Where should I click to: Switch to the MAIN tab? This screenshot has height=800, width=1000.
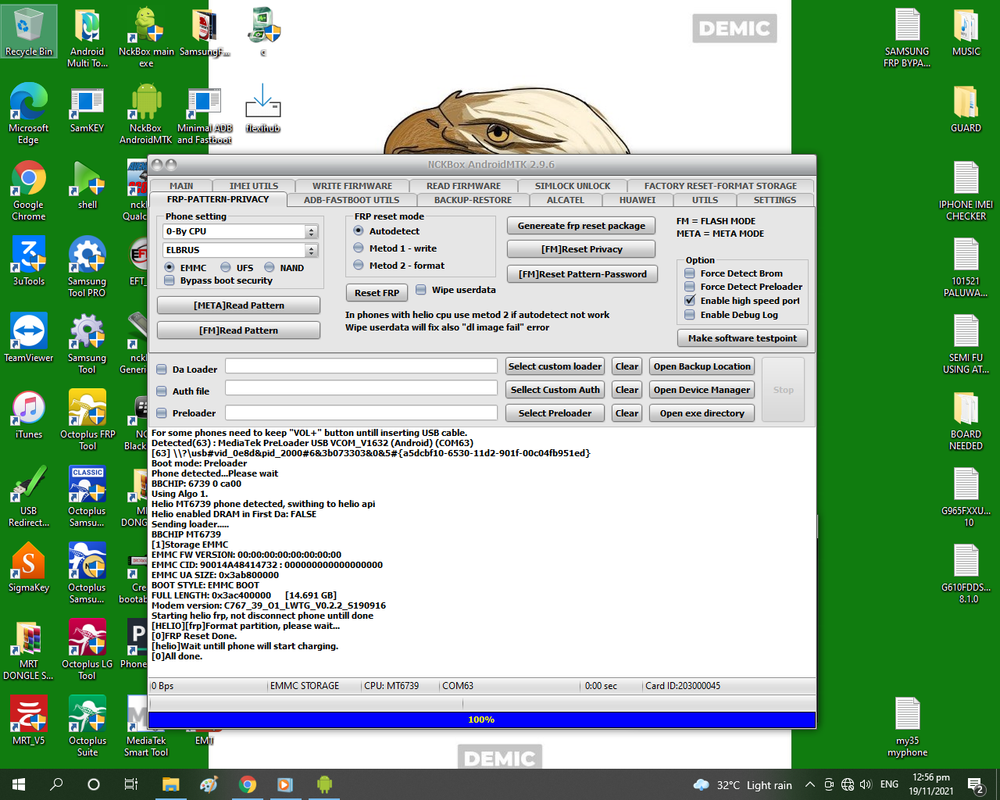[181, 186]
